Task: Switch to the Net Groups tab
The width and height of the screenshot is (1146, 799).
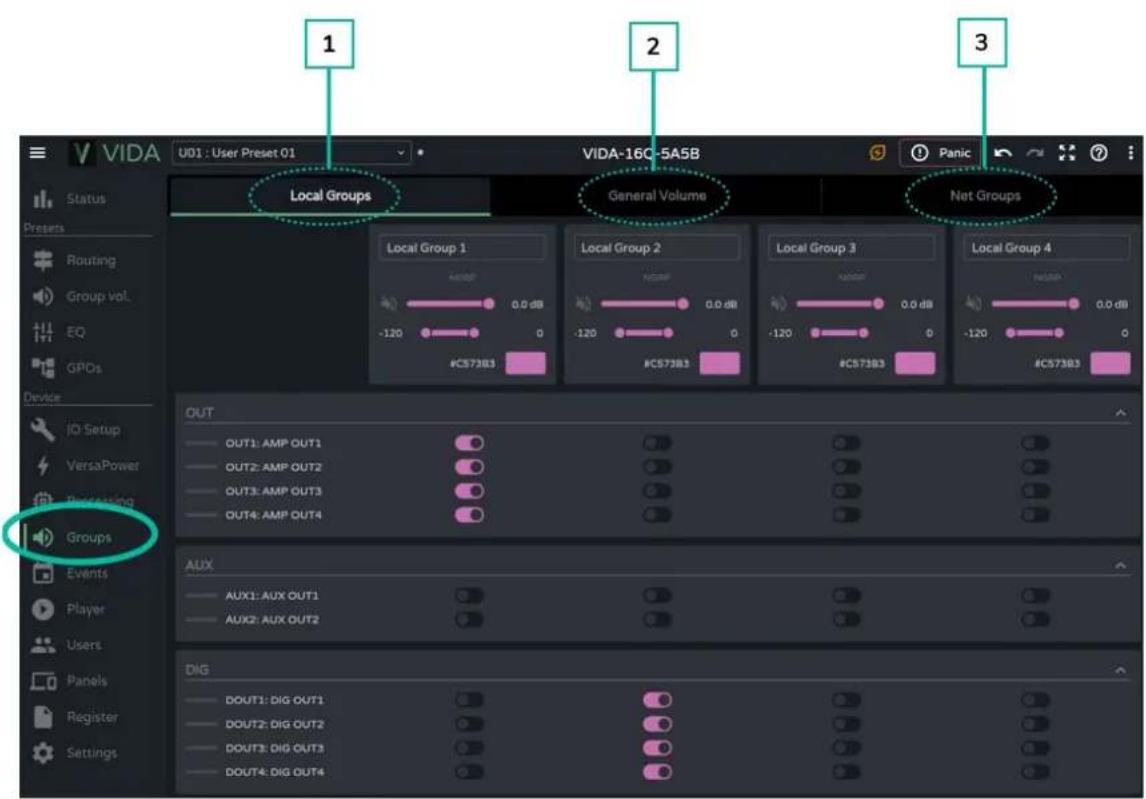Action: 984,196
